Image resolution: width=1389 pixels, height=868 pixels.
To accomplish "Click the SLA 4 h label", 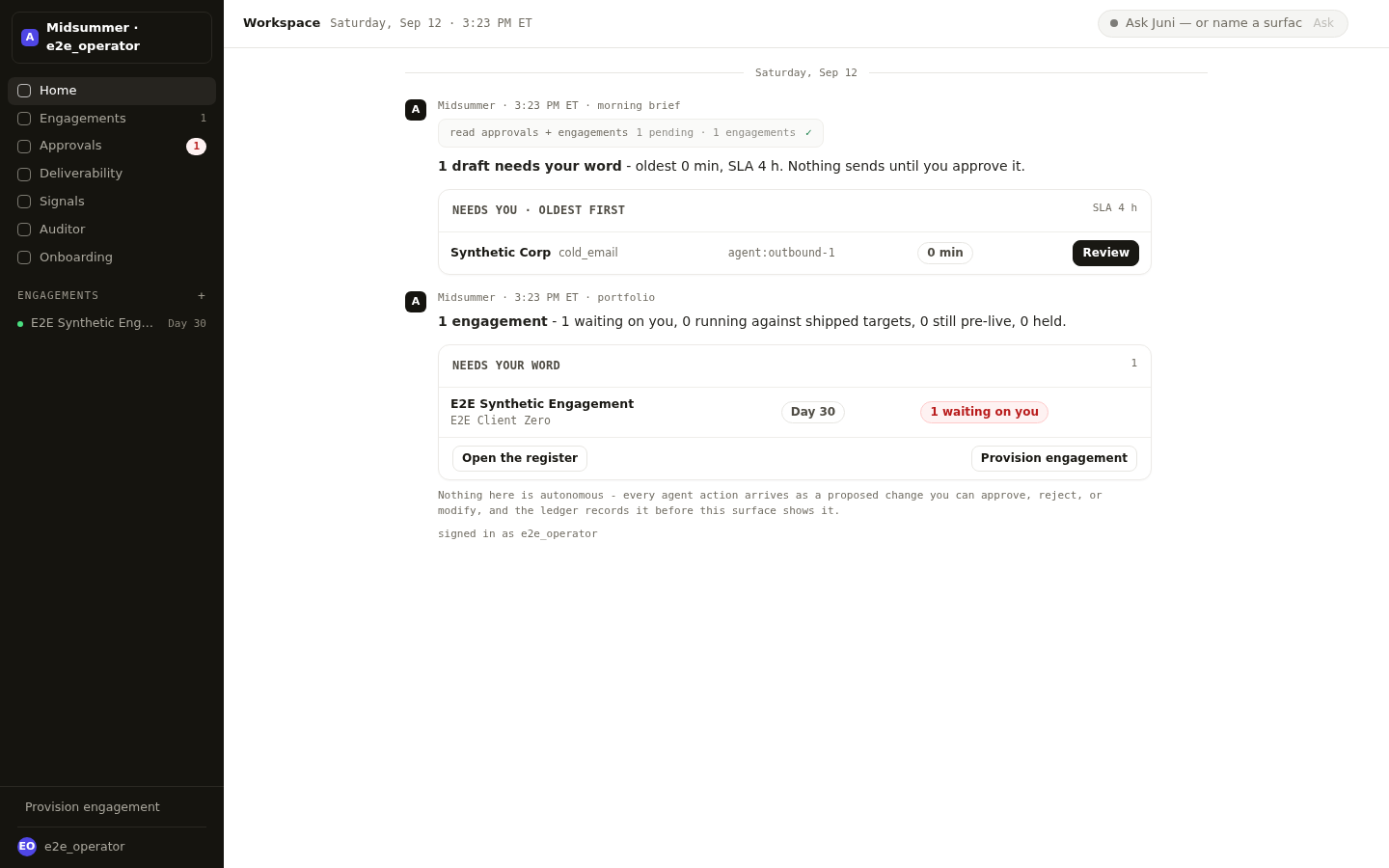I will (x=1115, y=208).
